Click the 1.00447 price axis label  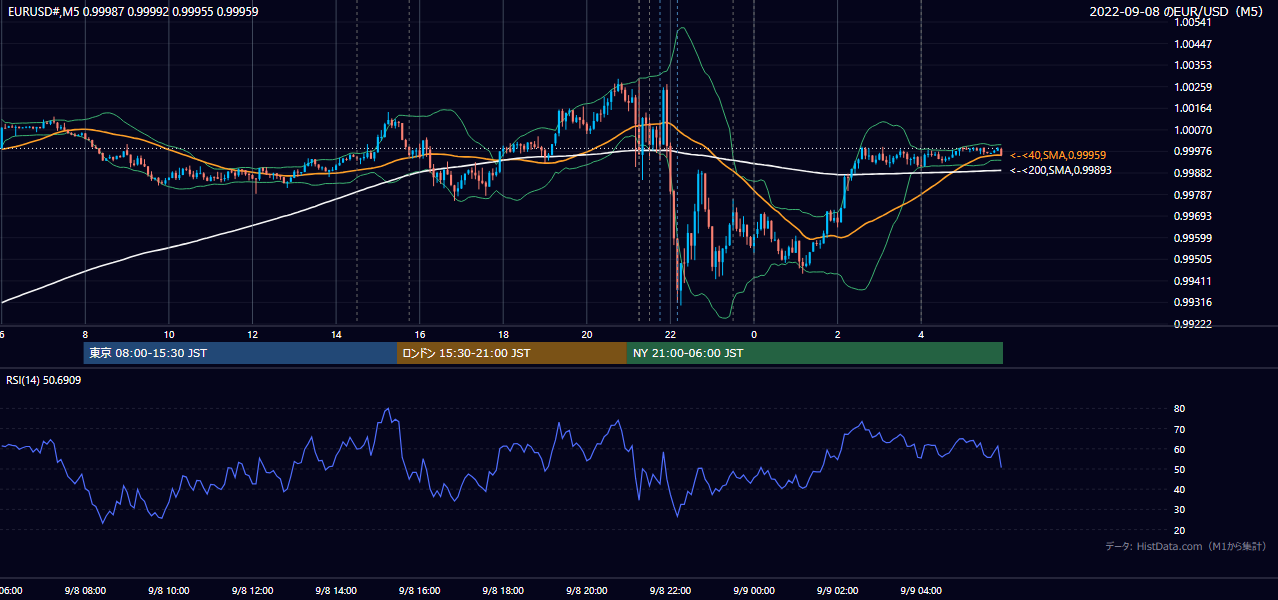1194,44
